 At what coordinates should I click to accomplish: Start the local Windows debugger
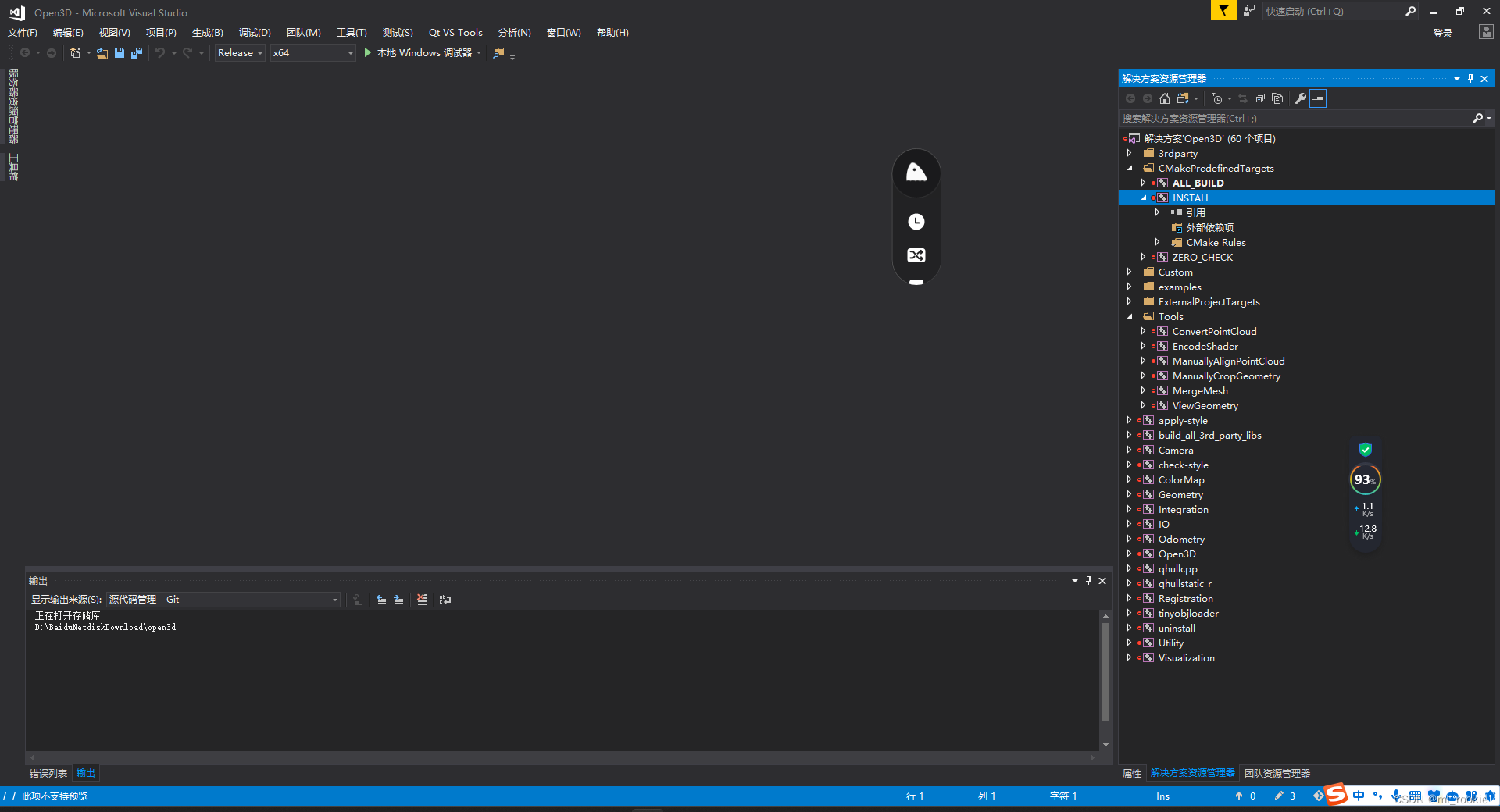(x=423, y=53)
